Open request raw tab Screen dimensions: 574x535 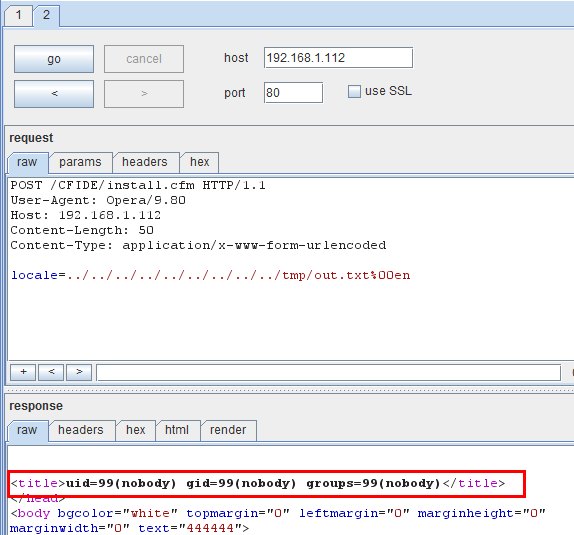27,162
